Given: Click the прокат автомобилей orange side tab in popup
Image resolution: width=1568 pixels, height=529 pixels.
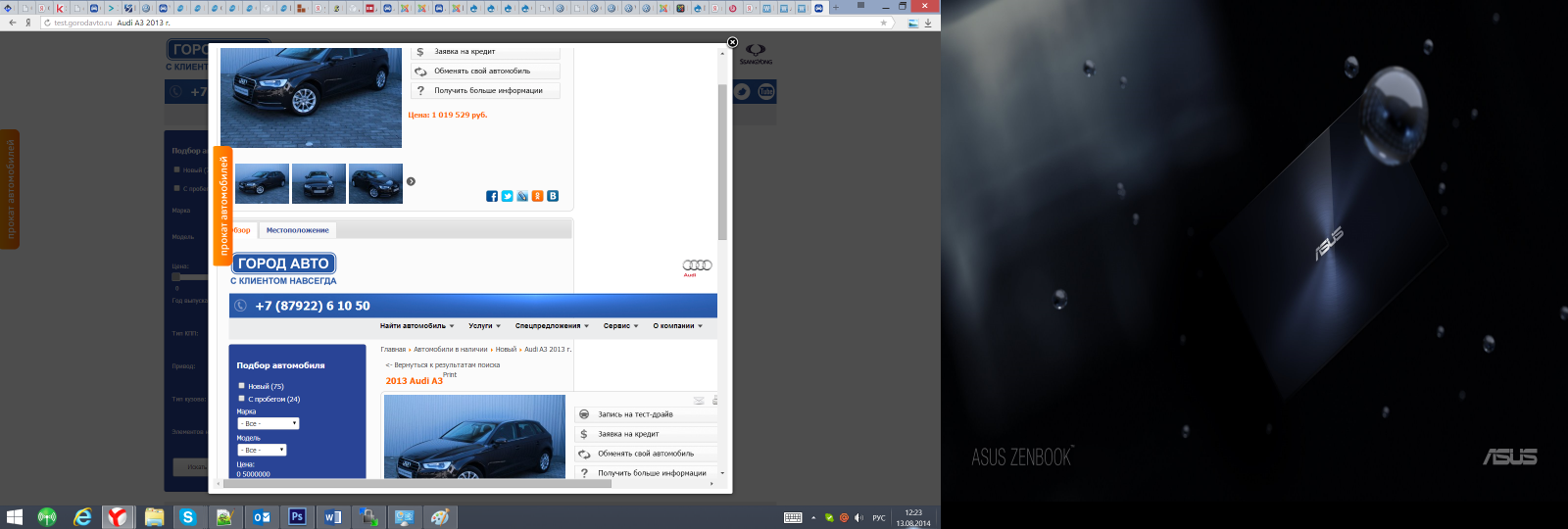Looking at the screenshot, I should point(222,206).
